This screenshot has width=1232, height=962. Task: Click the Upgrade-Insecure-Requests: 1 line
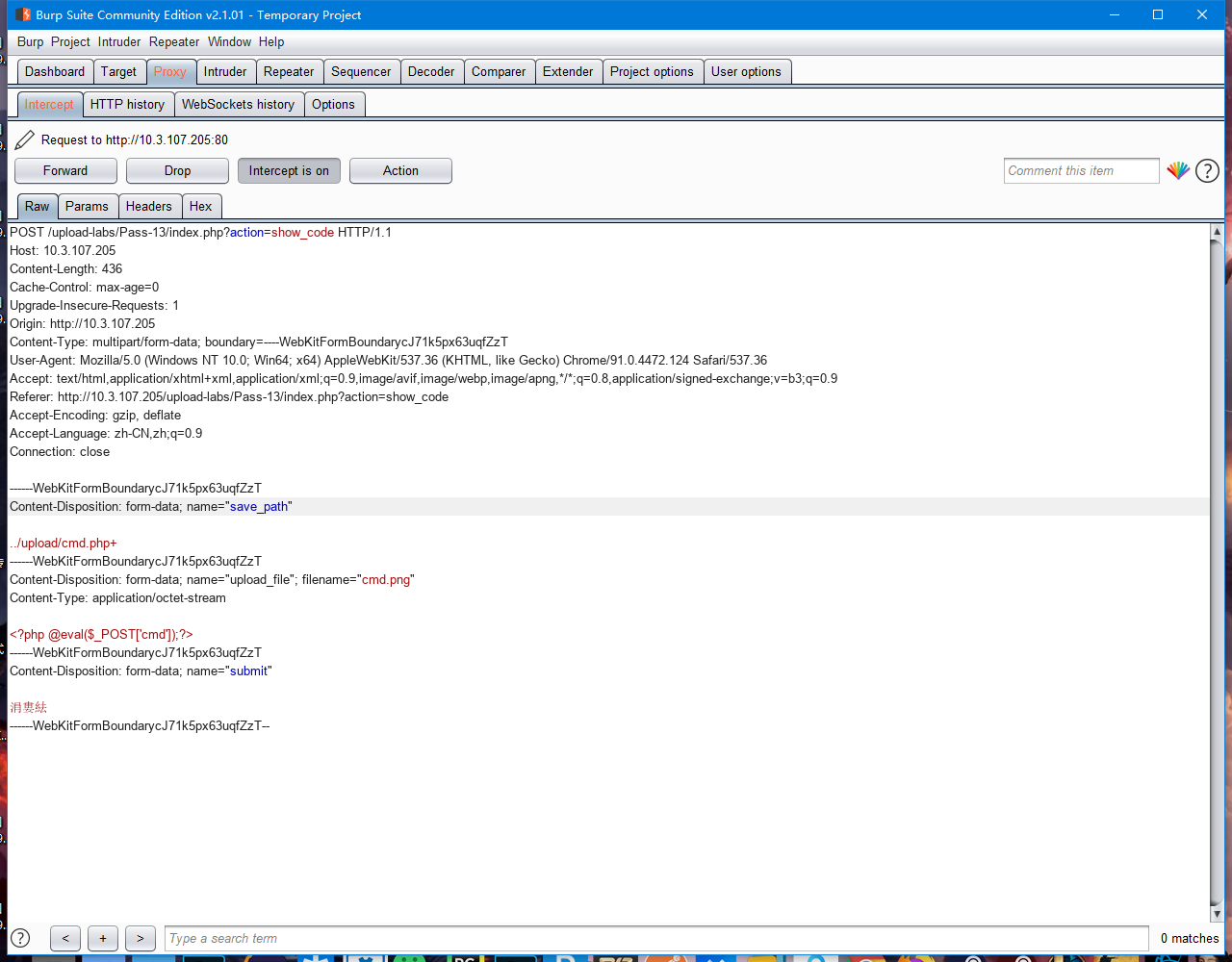point(94,305)
